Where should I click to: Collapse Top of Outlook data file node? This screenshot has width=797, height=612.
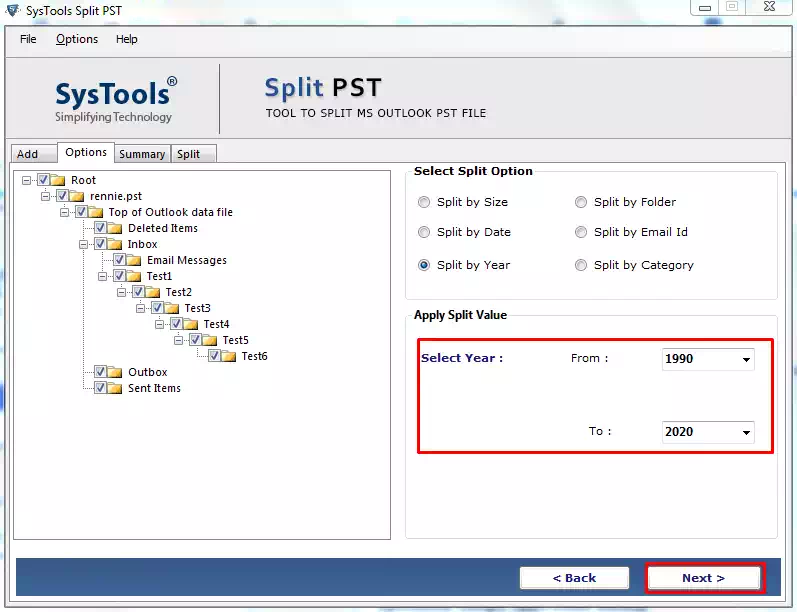pyautogui.click(x=65, y=212)
